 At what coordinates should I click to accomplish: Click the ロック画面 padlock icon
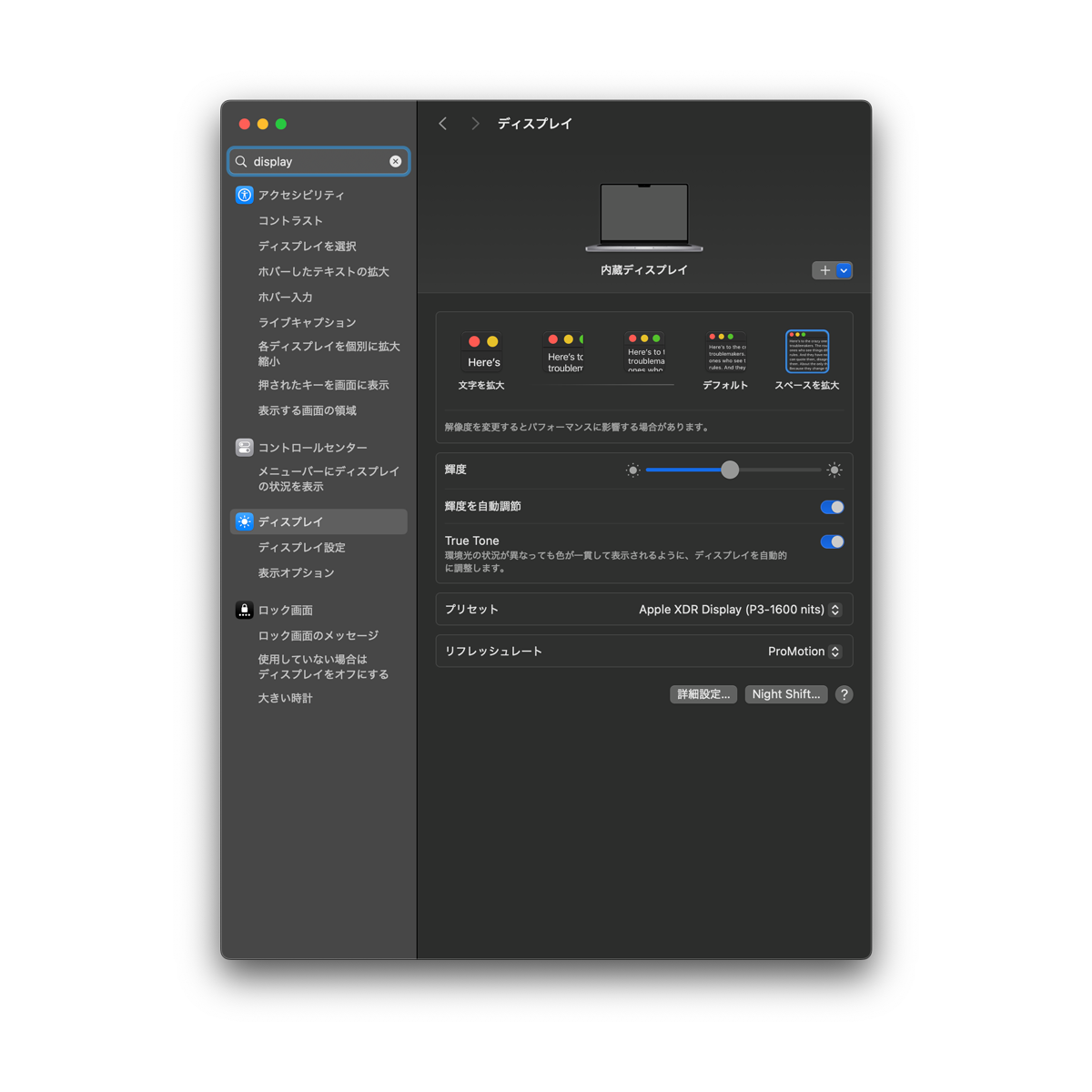pyautogui.click(x=244, y=610)
